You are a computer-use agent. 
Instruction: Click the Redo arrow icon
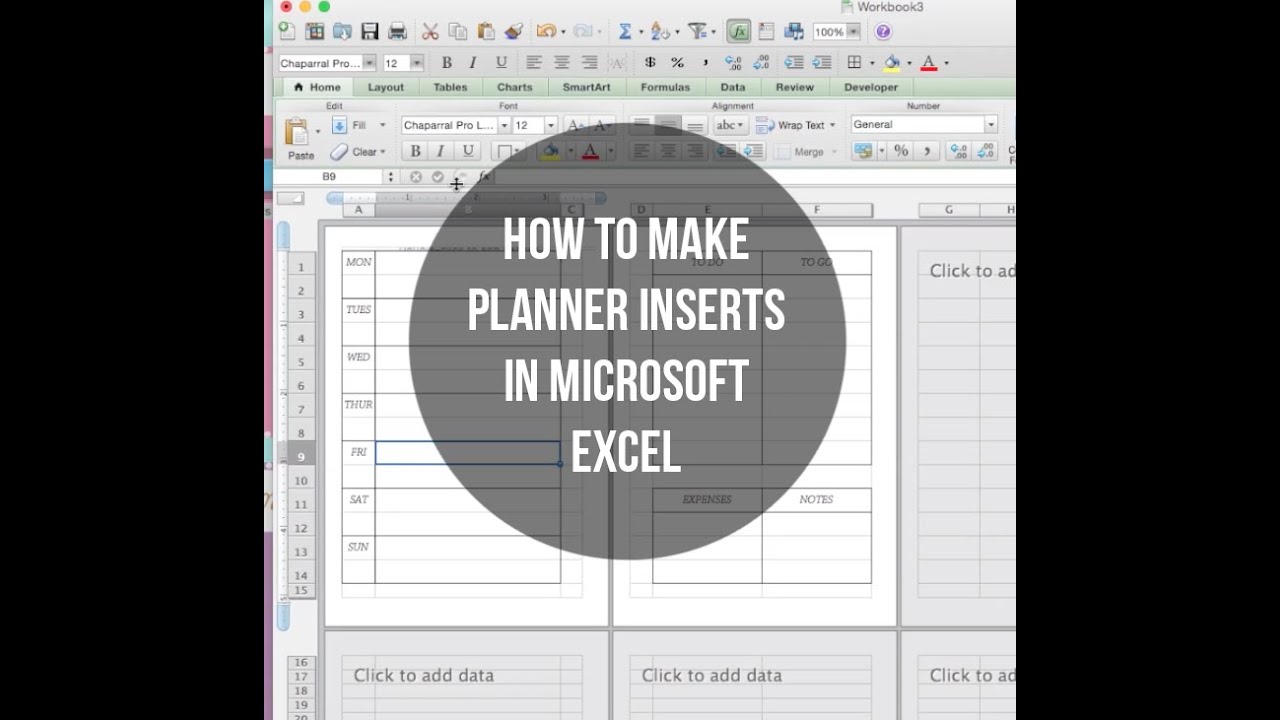582,32
